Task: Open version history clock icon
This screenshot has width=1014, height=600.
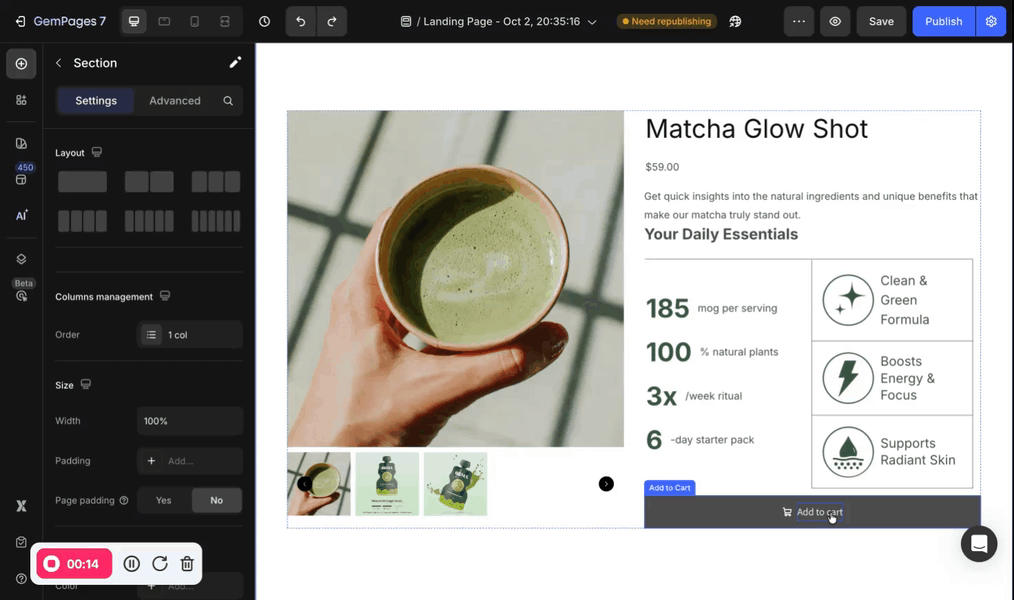Action: 264,21
